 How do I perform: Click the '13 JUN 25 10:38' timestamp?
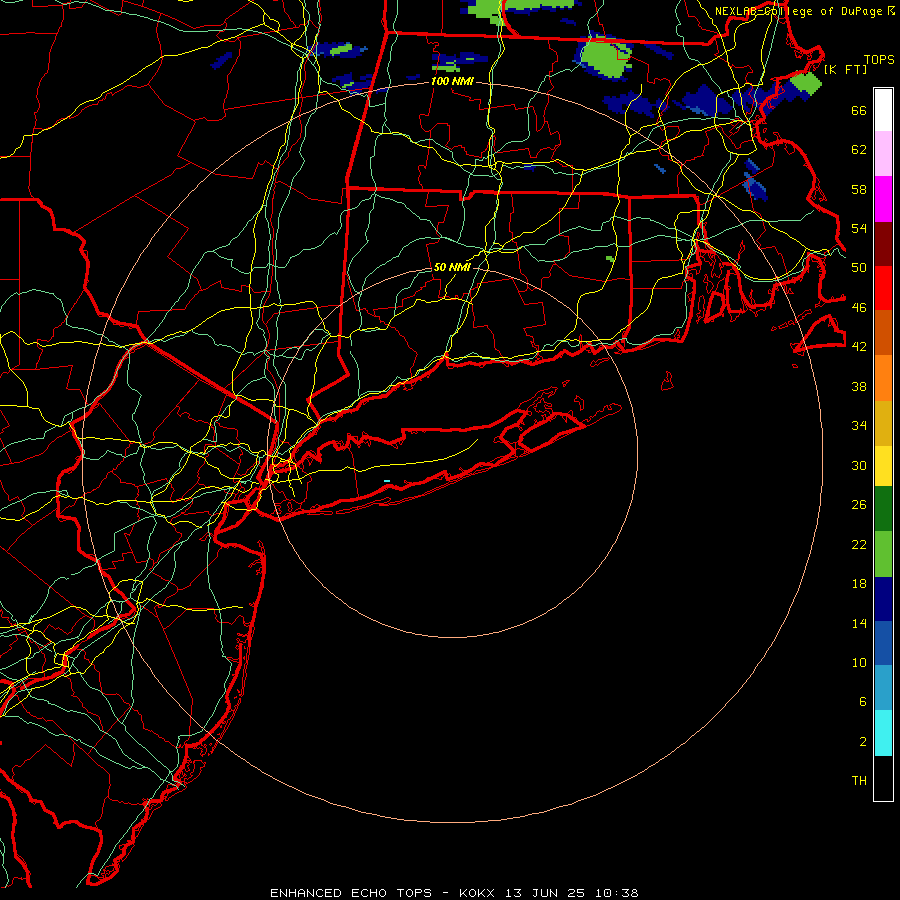(572, 893)
